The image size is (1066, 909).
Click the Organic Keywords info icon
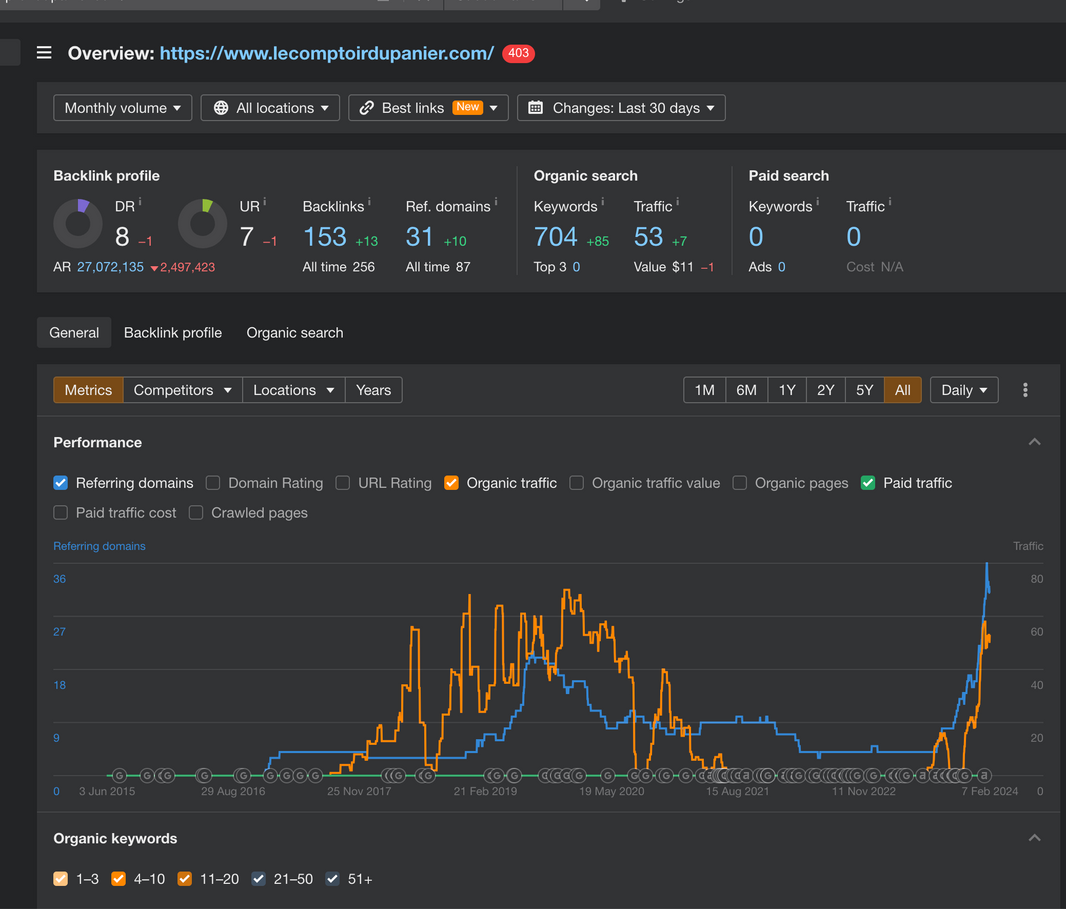point(602,202)
